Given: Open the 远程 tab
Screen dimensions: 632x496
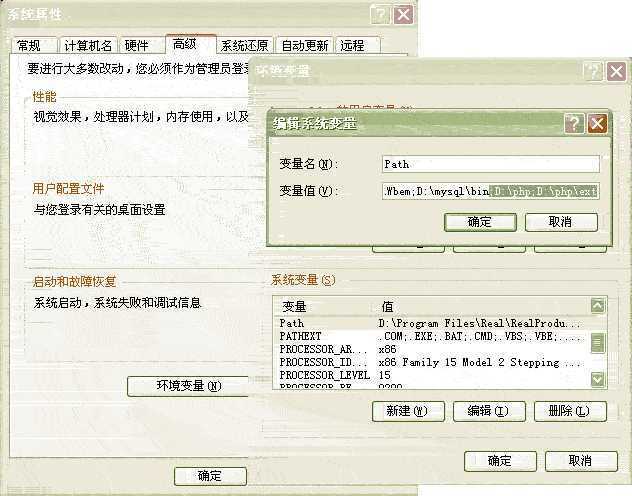Looking at the screenshot, I should coord(358,45).
